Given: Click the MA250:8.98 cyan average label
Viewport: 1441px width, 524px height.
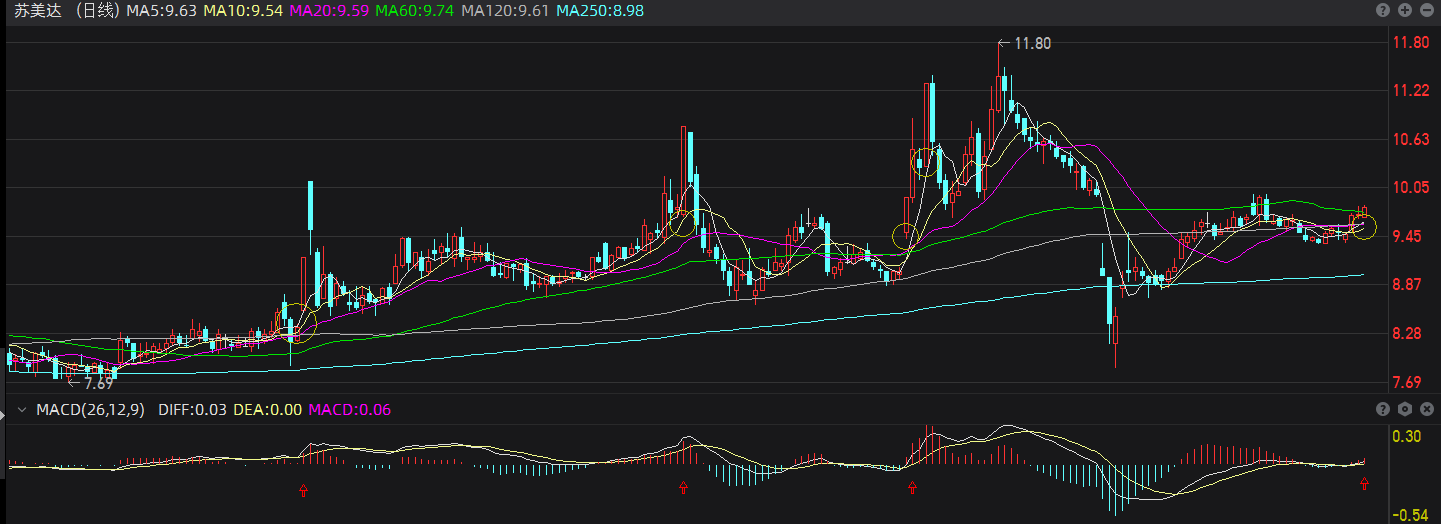Looking at the screenshot, I should 600,11.
